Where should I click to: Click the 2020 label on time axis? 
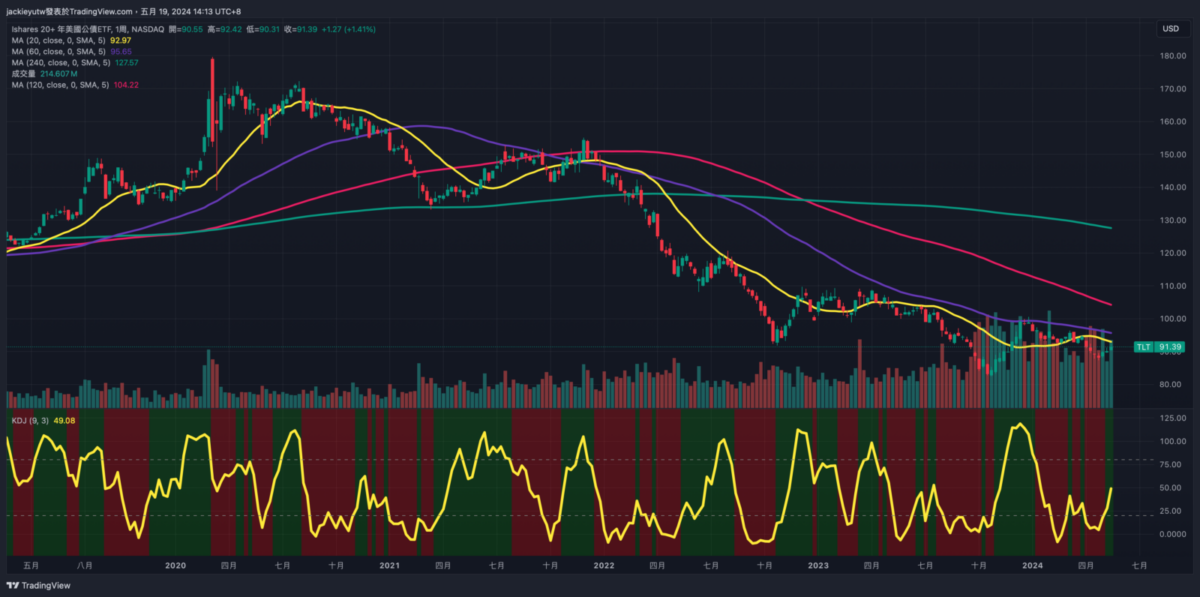click(x=175, y=566)
